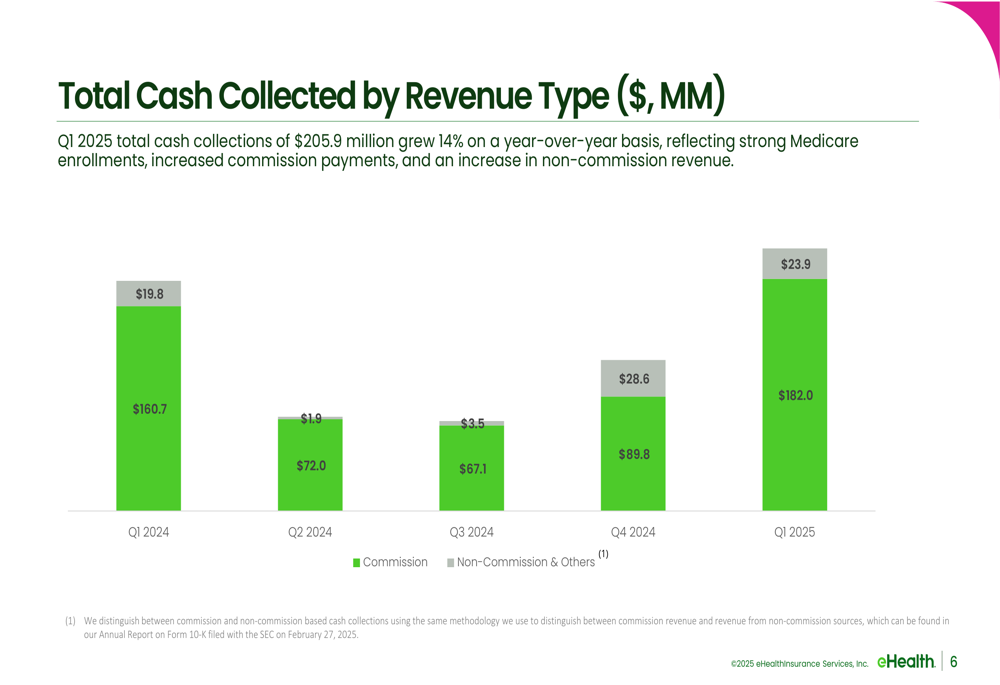Click the green Commission legend swatch

[x=357, y=563]
